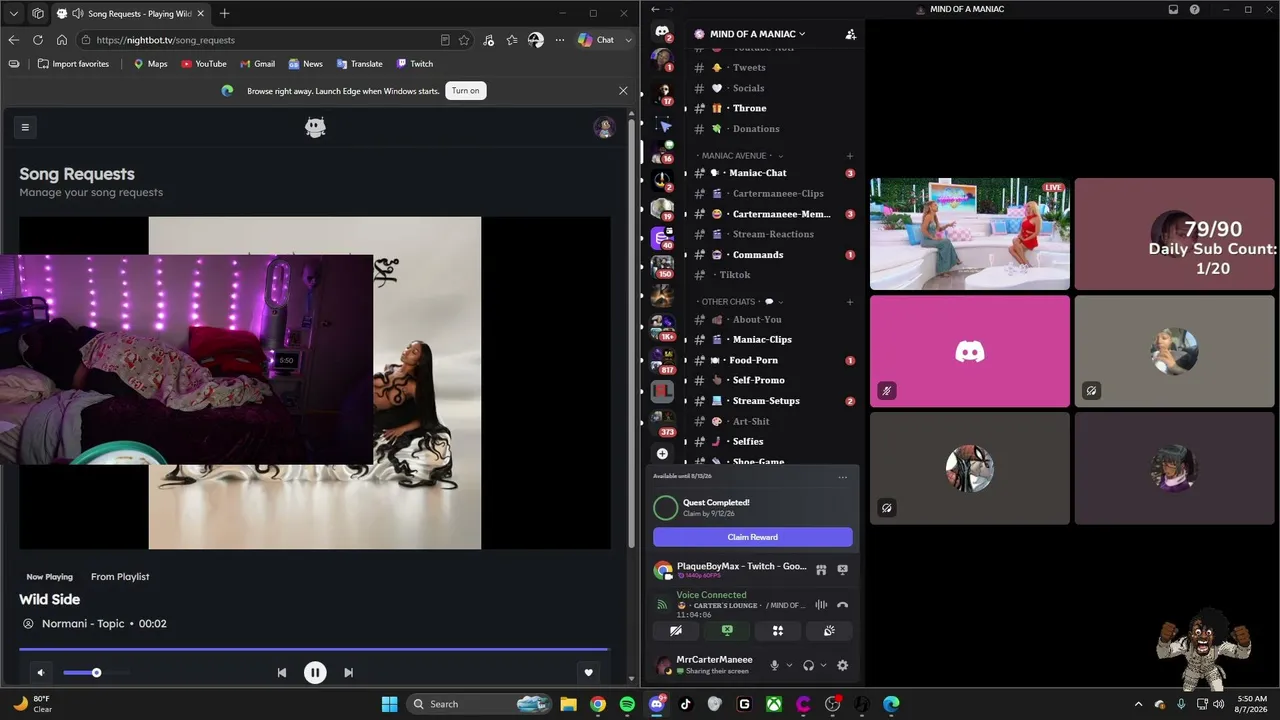1280x720 pixels.
Task: Open the quest options ellipsis menu
Action: 843,477
